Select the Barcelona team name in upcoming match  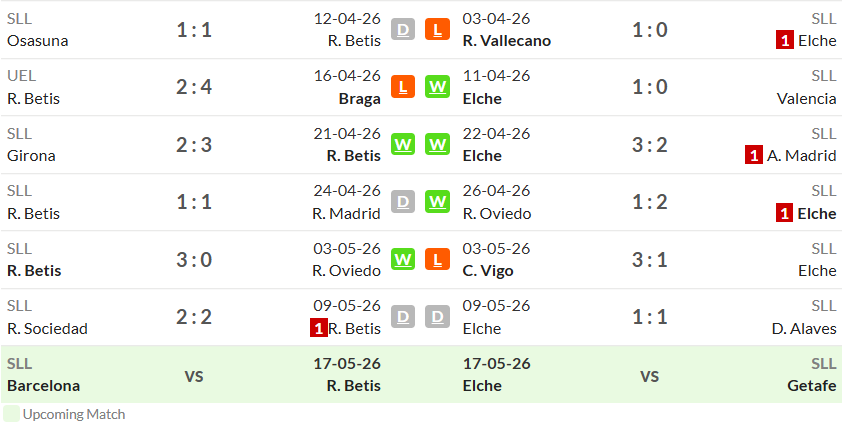(x=43, y=385)
